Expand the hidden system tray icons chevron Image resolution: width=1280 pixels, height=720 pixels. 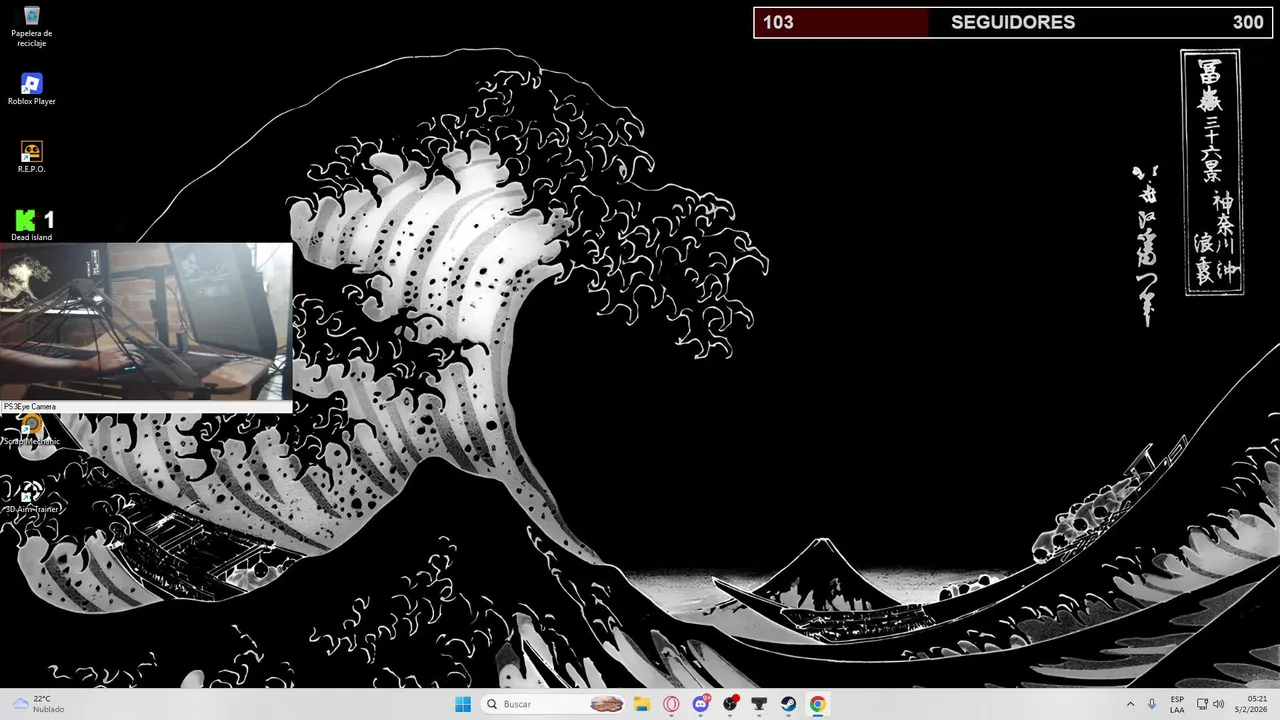coord(1130,704)
